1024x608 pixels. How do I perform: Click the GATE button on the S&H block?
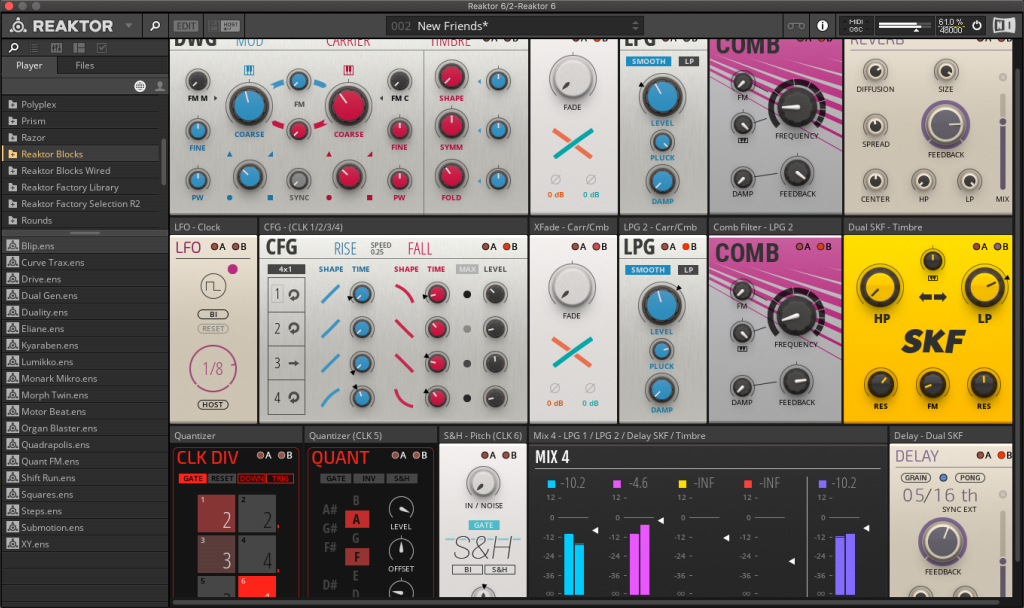tap(483, 525)
